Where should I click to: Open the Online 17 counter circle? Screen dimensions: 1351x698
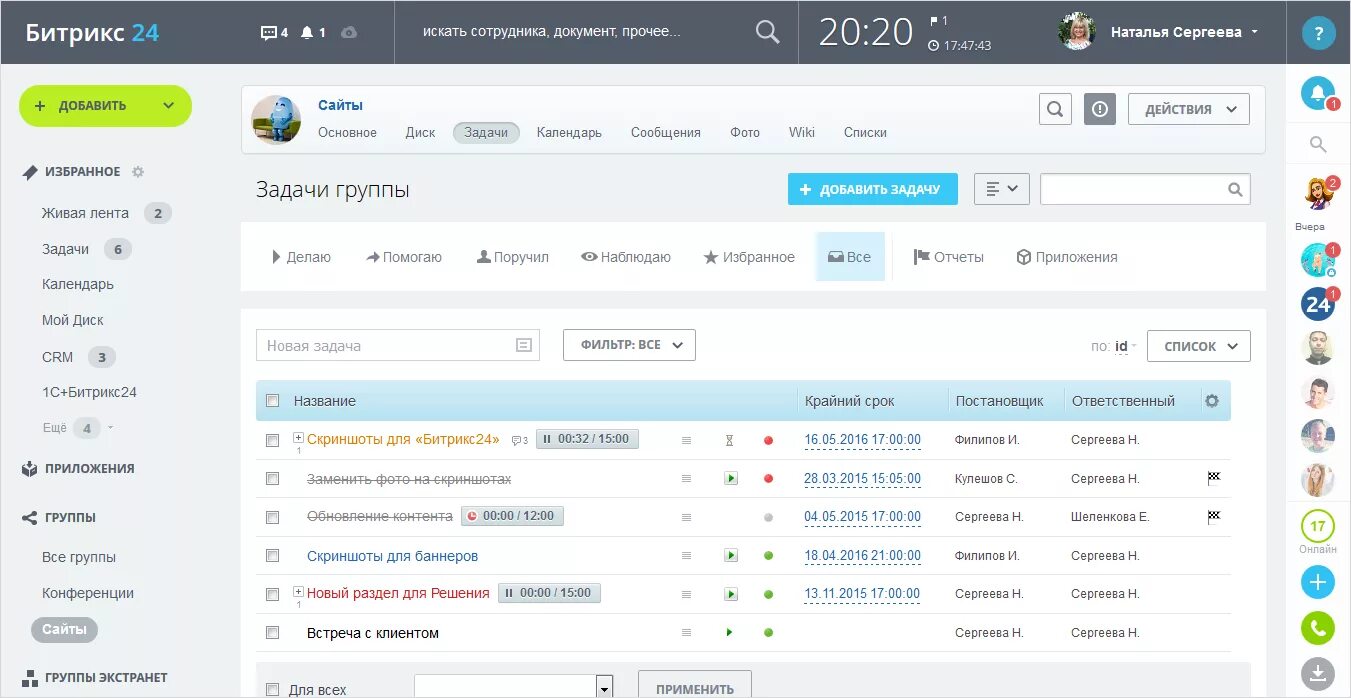coord(1318,526)
